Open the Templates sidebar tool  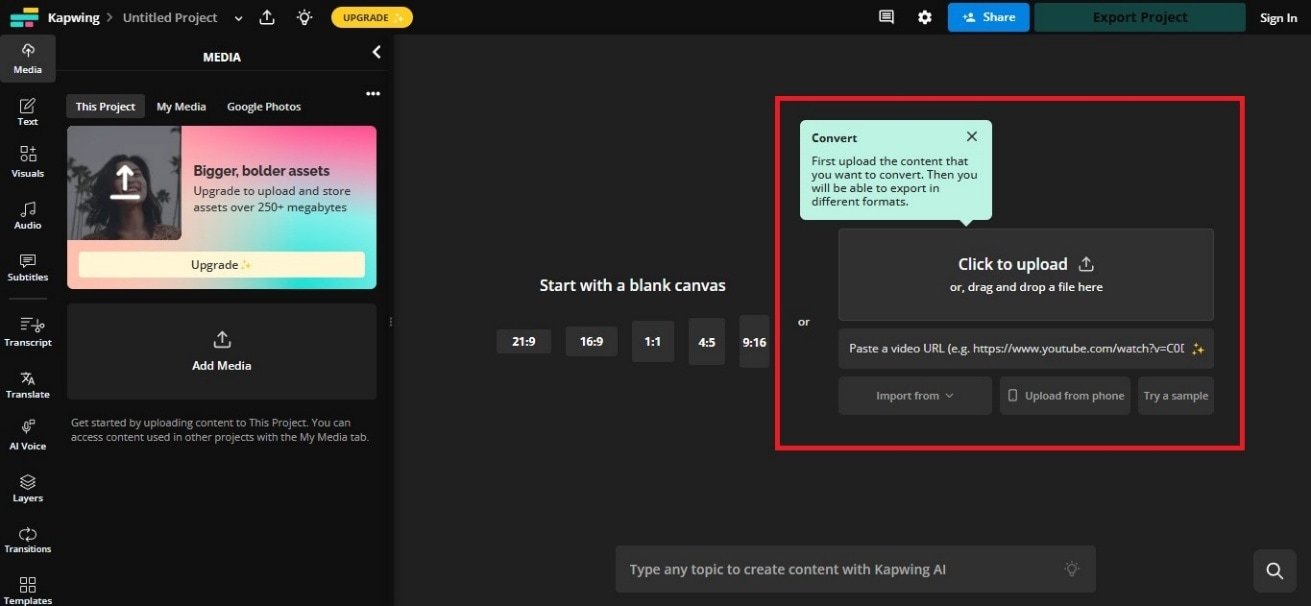click(28, 590)
